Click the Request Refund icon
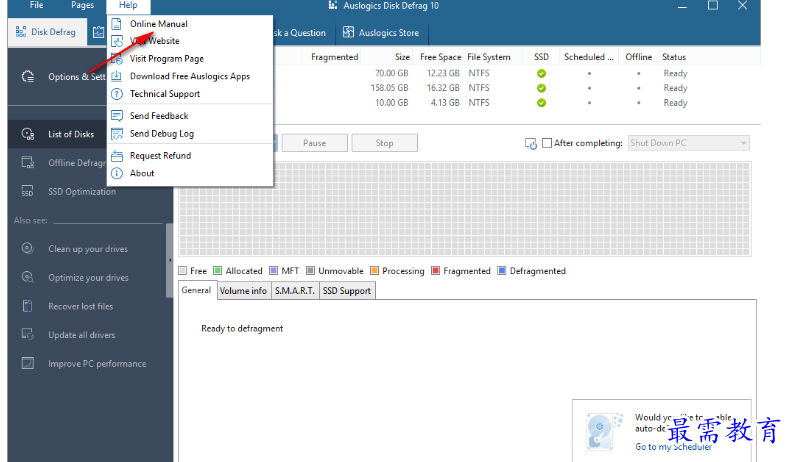 117,156
